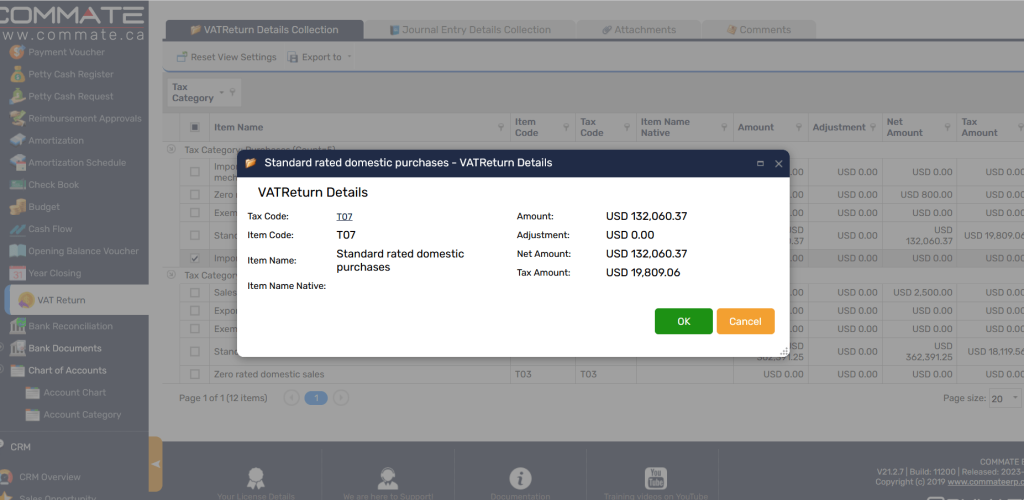1024x500 pixels.
Task: Uncheck the selected row checkbox
Action: coord(194,258)
